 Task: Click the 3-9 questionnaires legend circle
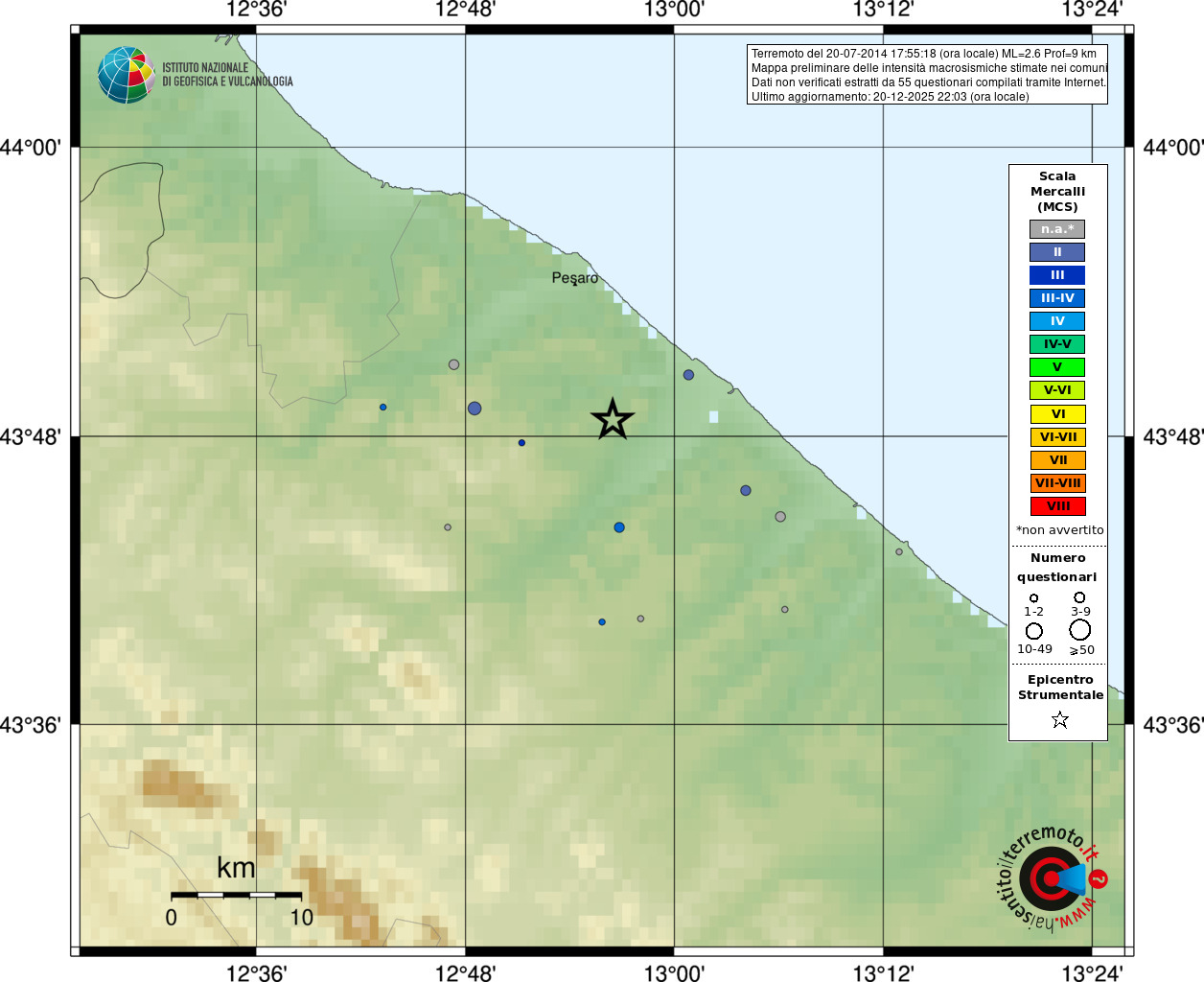tap(1079, 596)
